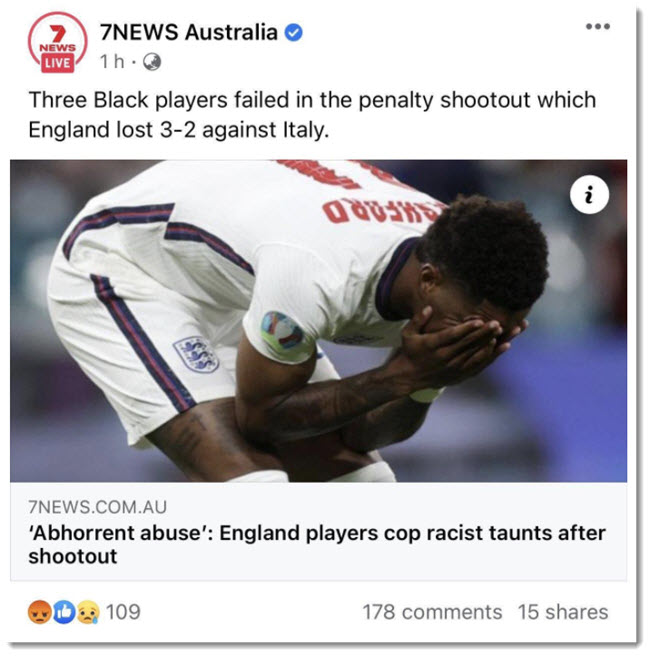Click the '1 h' post timestamp
Screen dimensions: 650x656
(x=112, y=62)
